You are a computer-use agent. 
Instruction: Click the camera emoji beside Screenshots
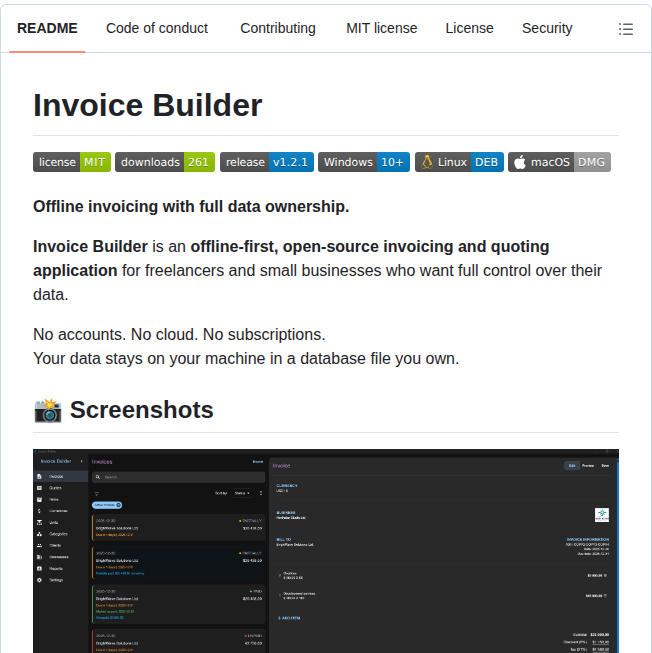click(x=47, y=410)
